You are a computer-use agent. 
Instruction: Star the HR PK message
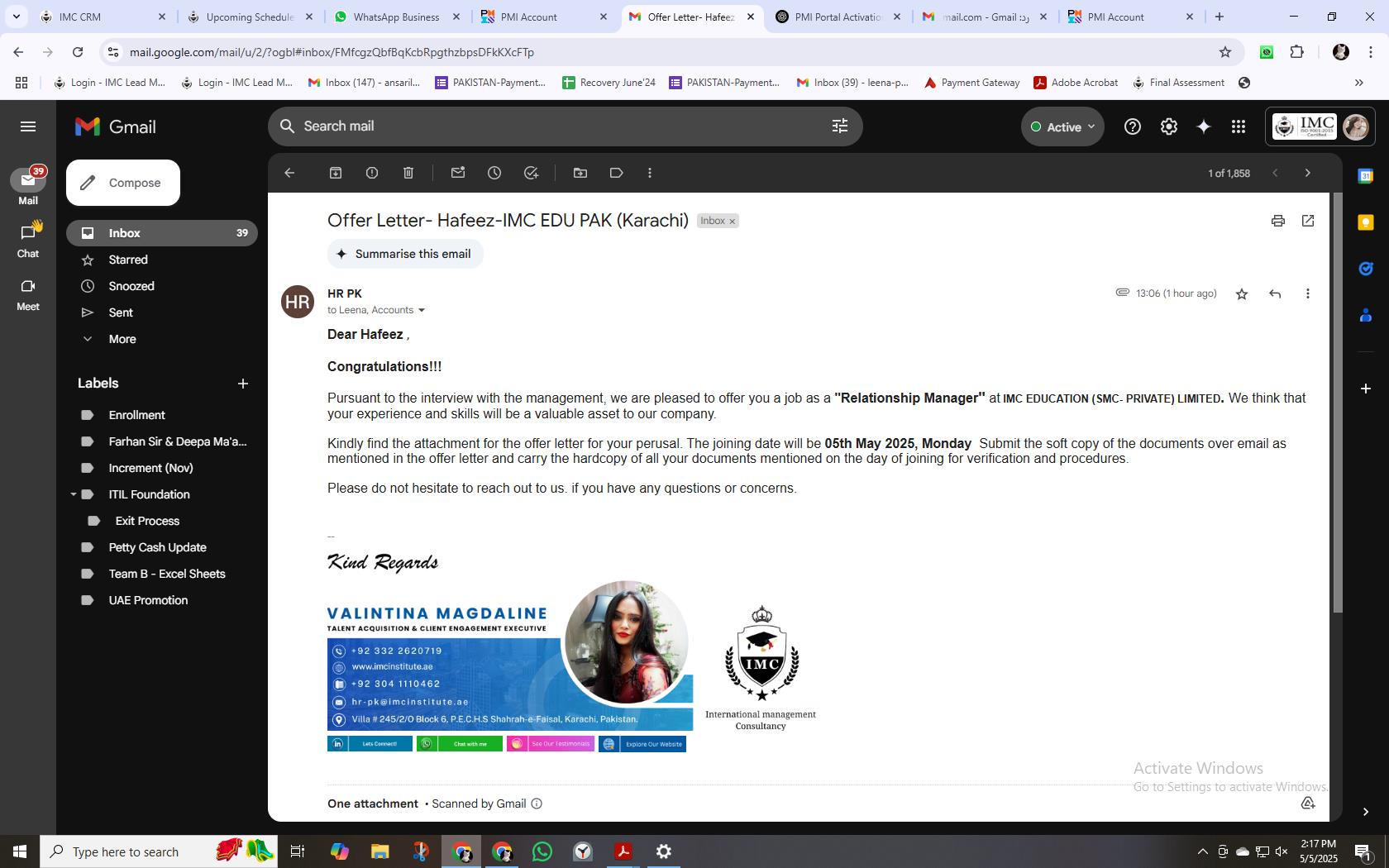click(x=1242, y=293)
